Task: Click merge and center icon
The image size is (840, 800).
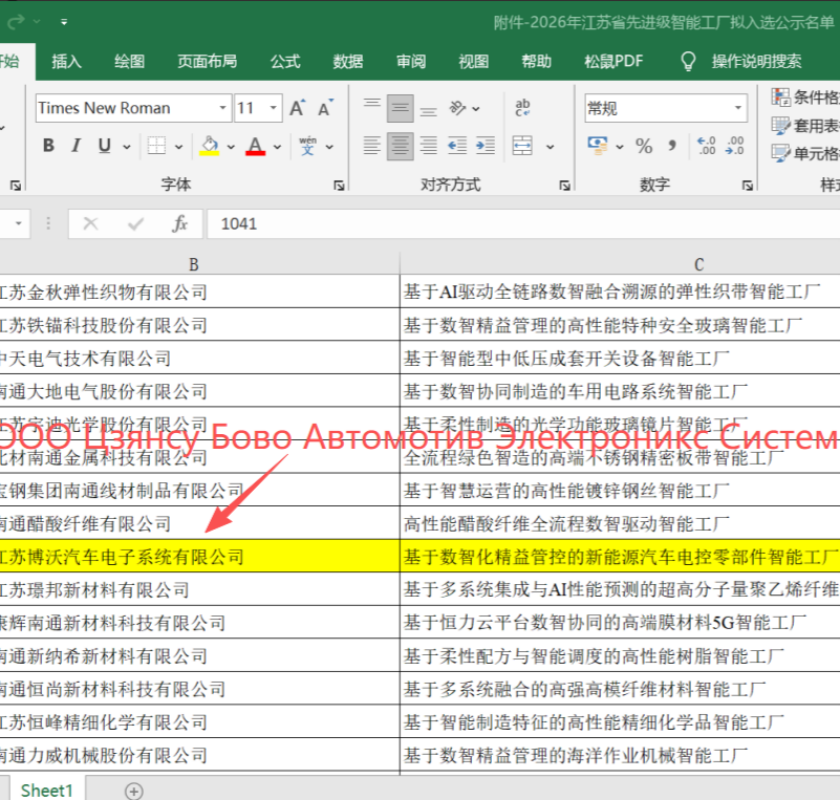Action: (522, 146)
